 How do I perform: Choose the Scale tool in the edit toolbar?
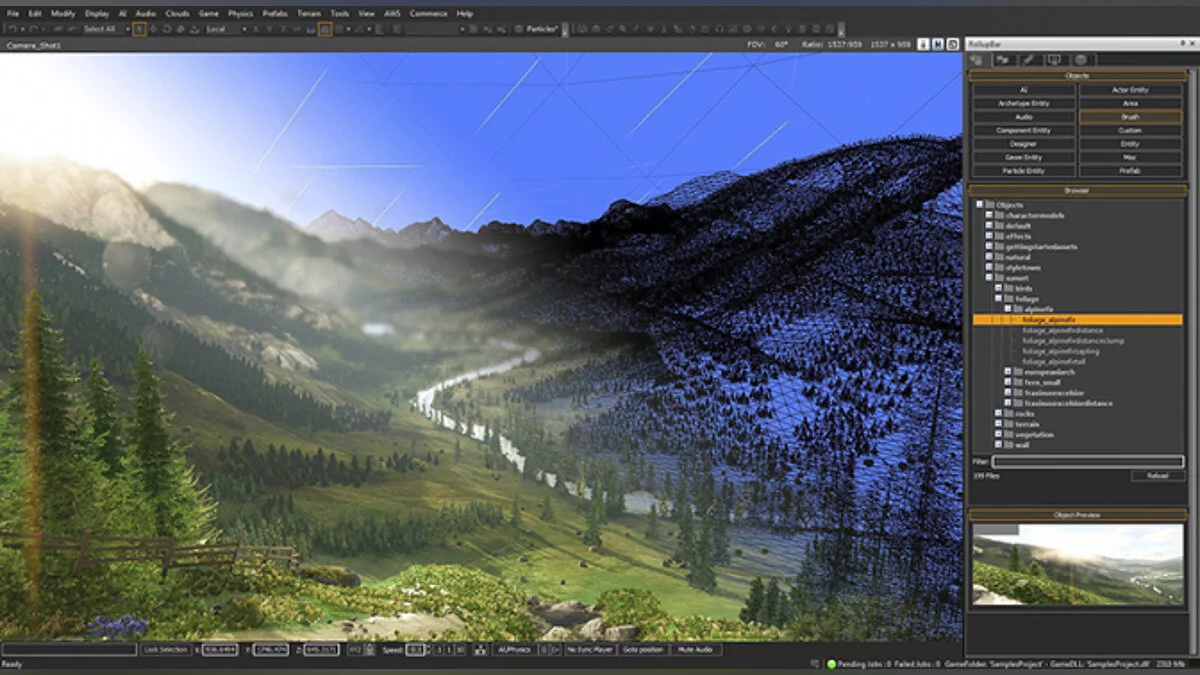pos(181,29)
